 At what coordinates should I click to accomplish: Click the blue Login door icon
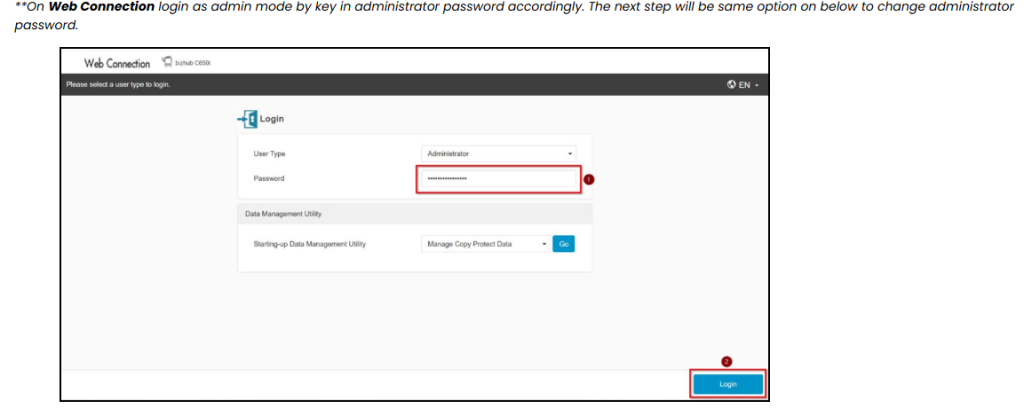(x=247, y=120)
